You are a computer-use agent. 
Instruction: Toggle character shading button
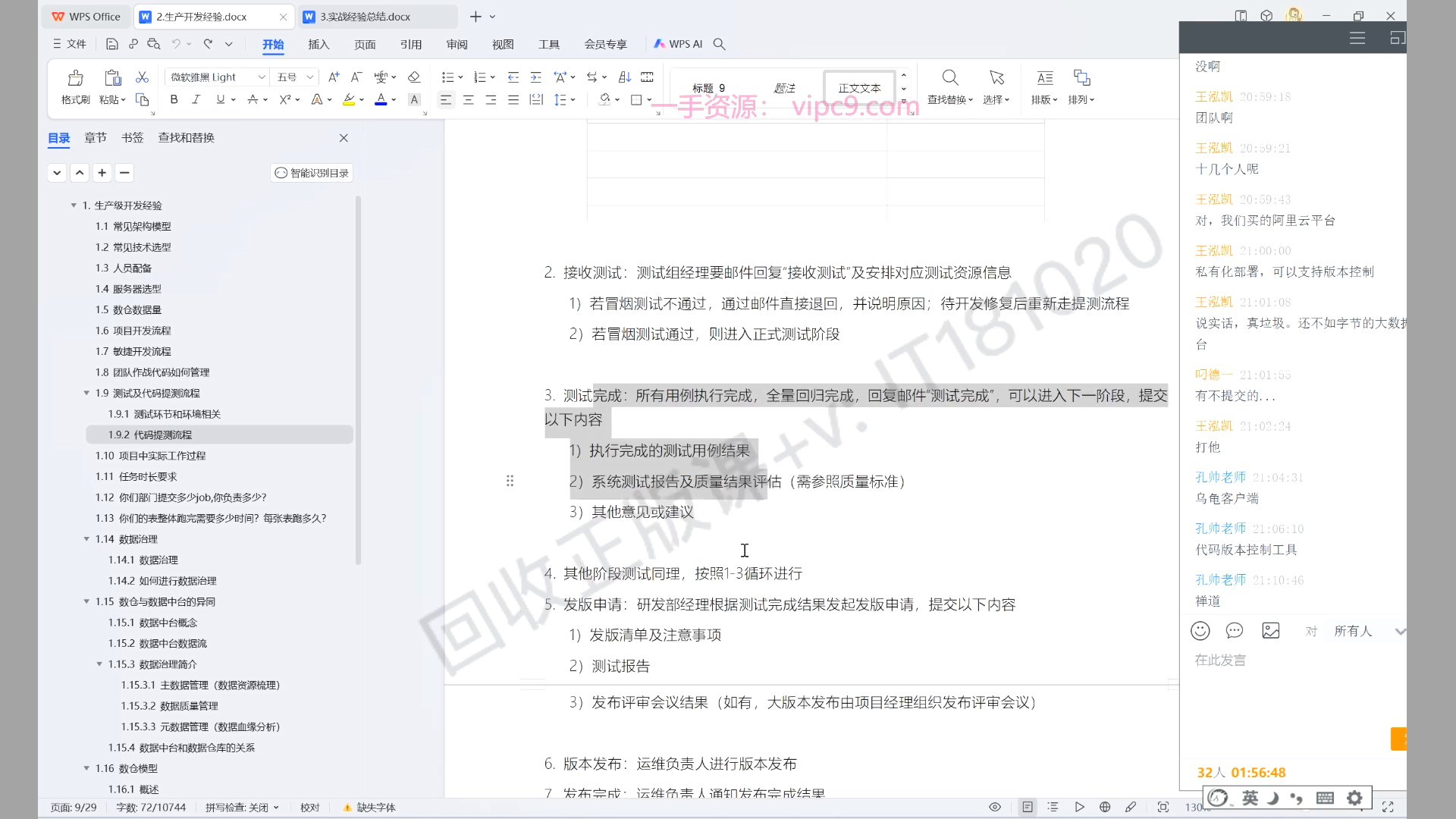tap(413, 99)
